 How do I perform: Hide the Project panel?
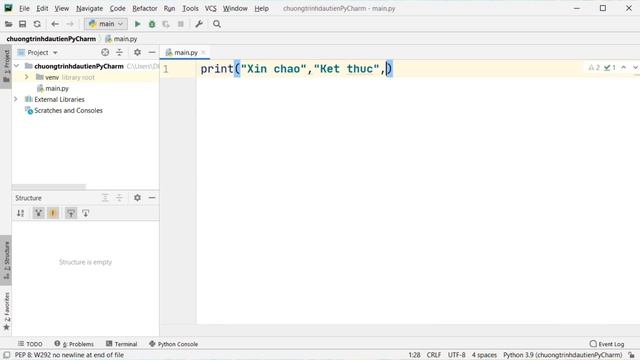pyautogui.click(x=152, y=52)
